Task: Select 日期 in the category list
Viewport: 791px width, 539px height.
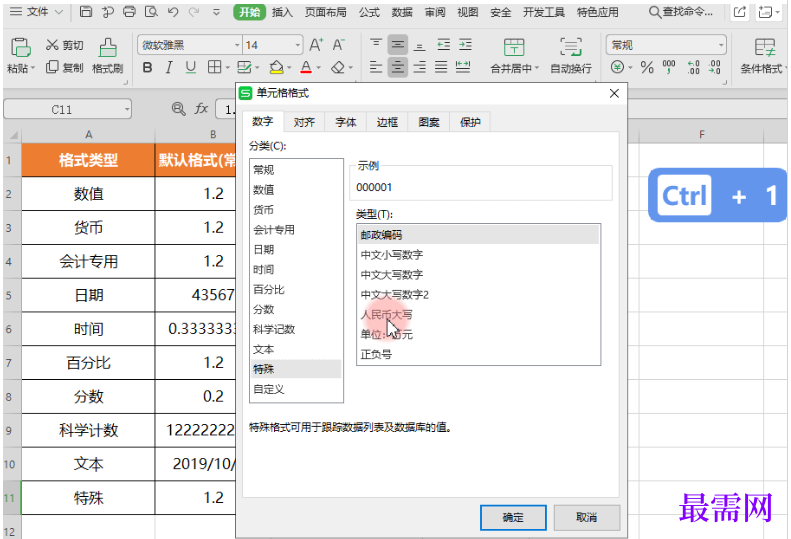Action: (x=264, y=249)
